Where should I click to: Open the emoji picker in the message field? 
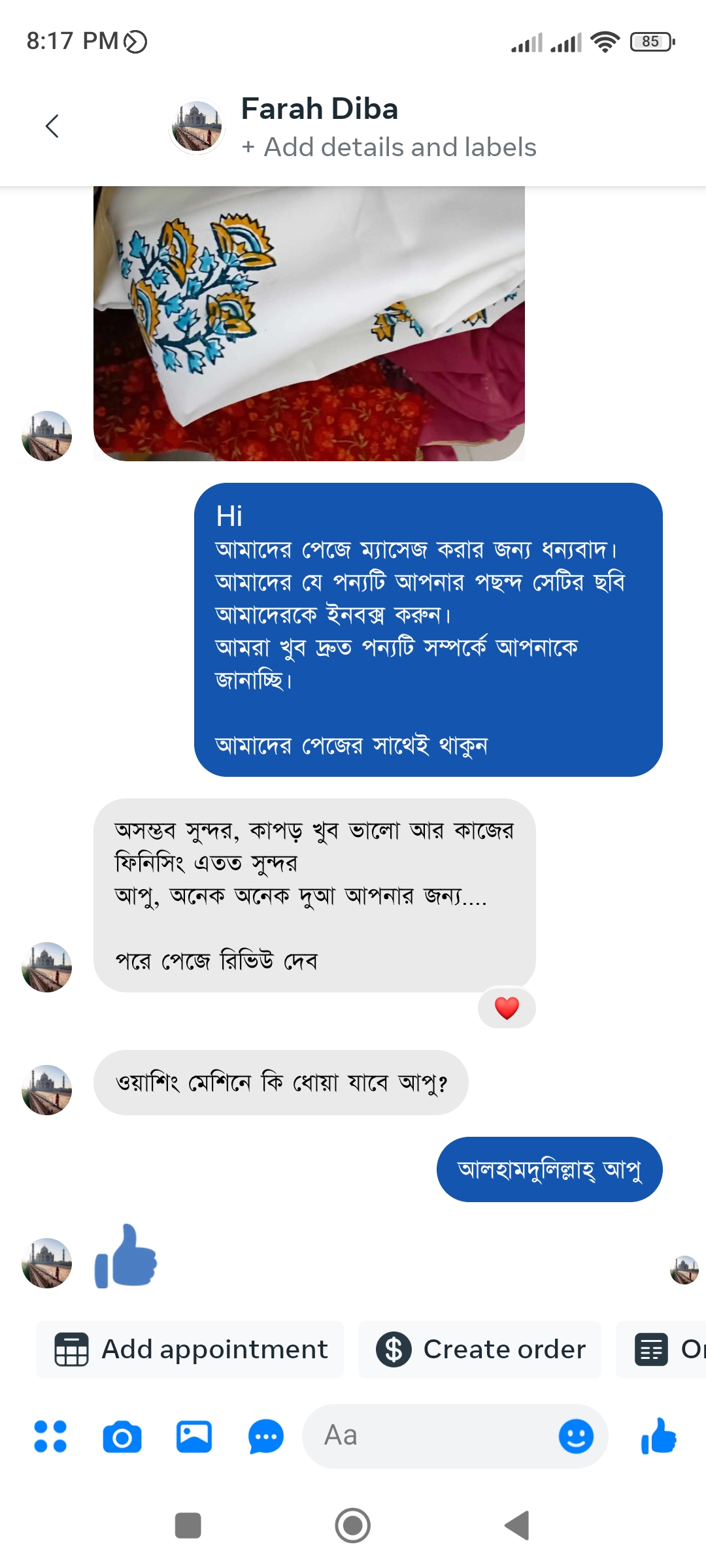(x=576, y=1437)
